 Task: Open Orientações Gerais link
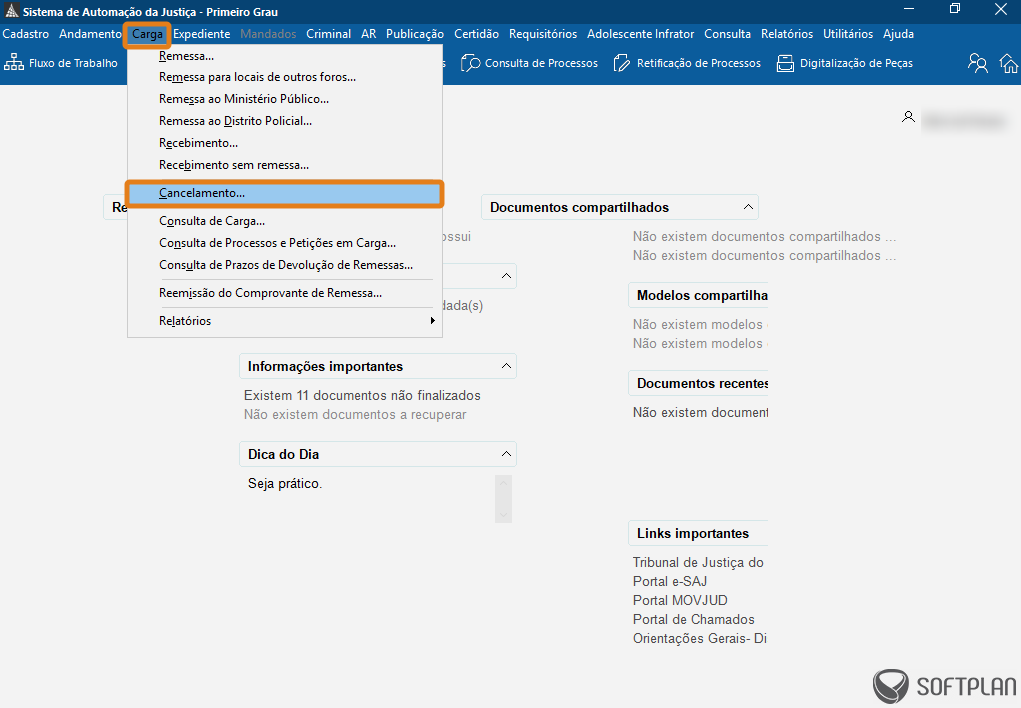699,638
